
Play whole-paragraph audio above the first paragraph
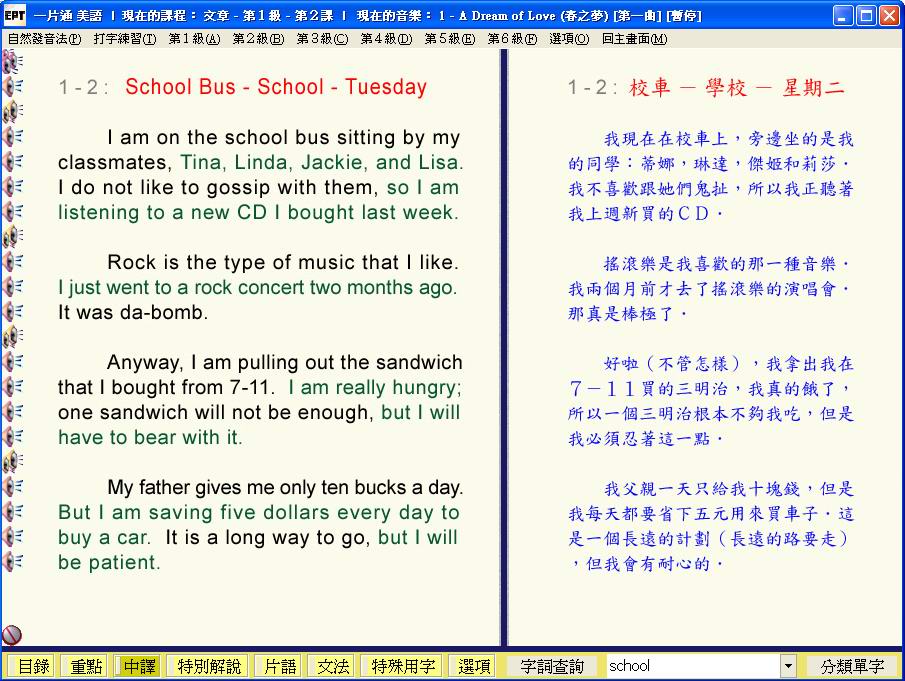(12, 112)
